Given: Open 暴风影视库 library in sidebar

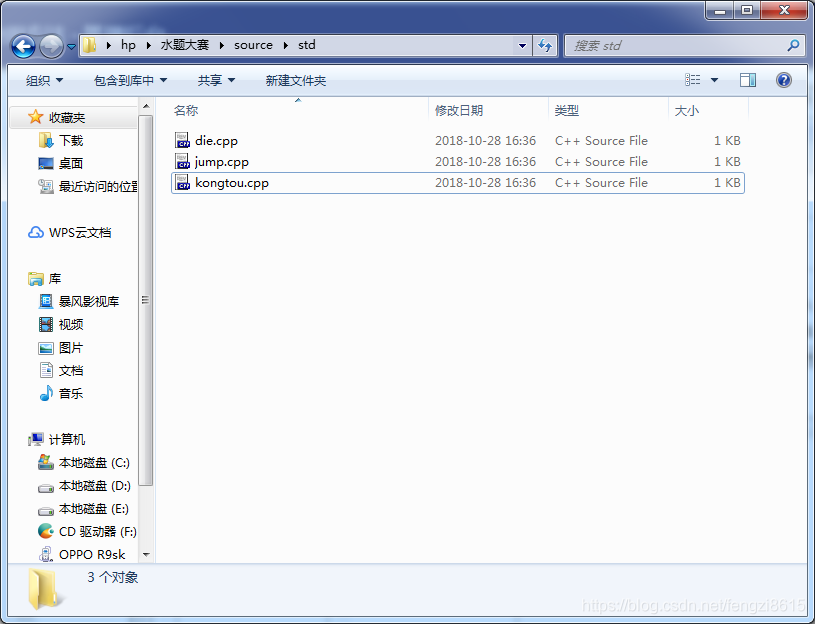Looking at the screenshot, I should 88,302.
